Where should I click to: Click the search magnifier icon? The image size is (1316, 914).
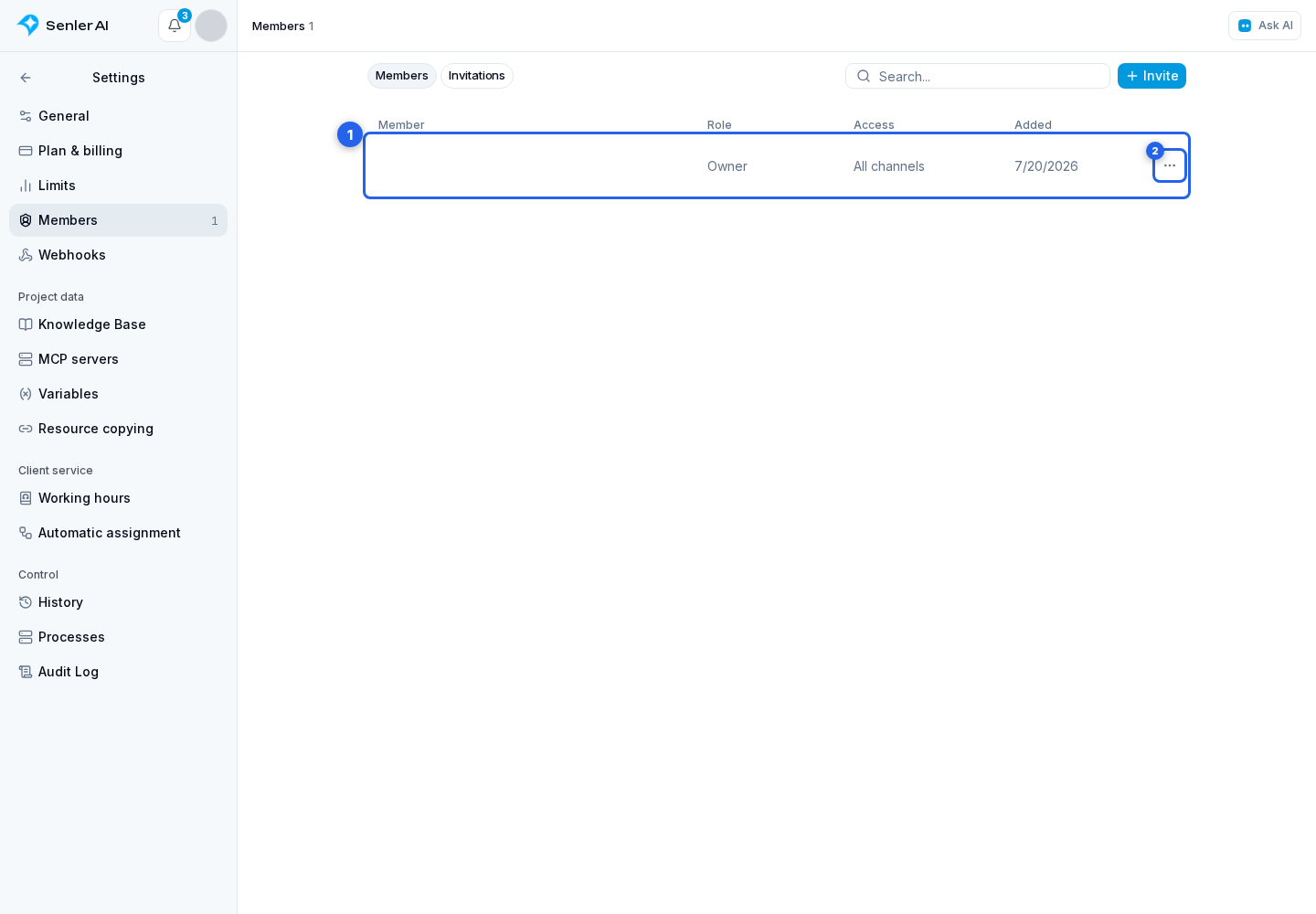864,76
